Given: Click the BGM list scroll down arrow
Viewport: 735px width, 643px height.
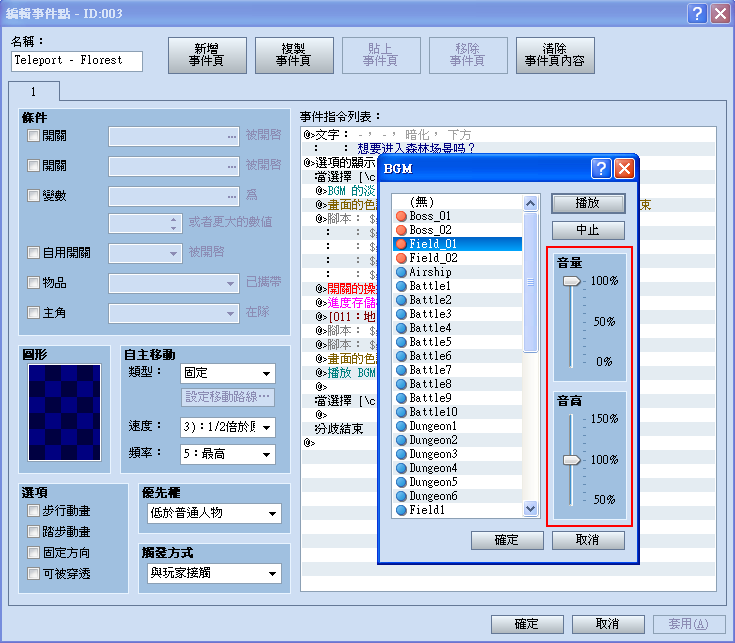Looking at the screenshot, I should (x=530, y=508).
